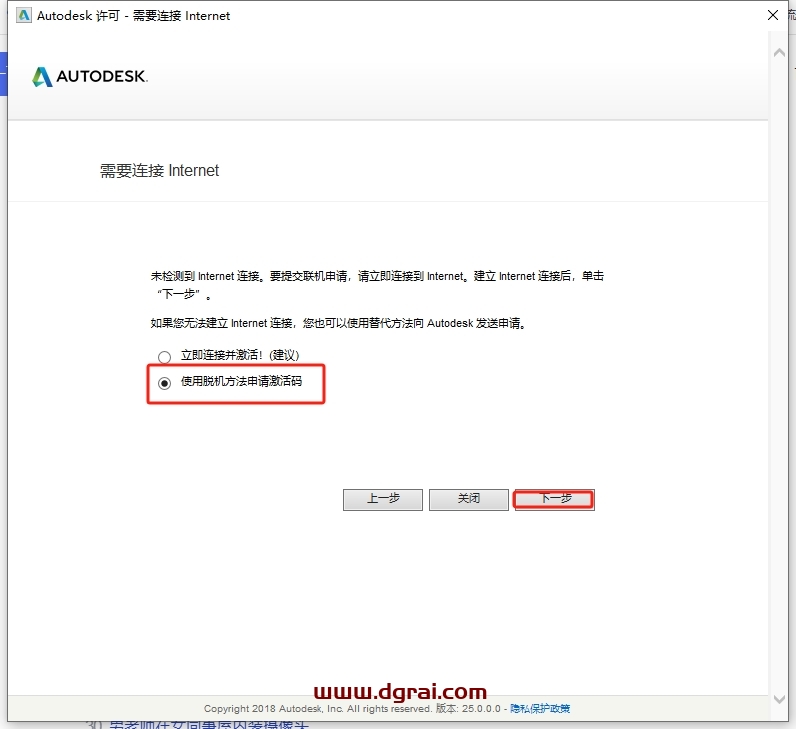Click the 关闭 button
This screenshot has height=729, width=796.
(469, 500)
